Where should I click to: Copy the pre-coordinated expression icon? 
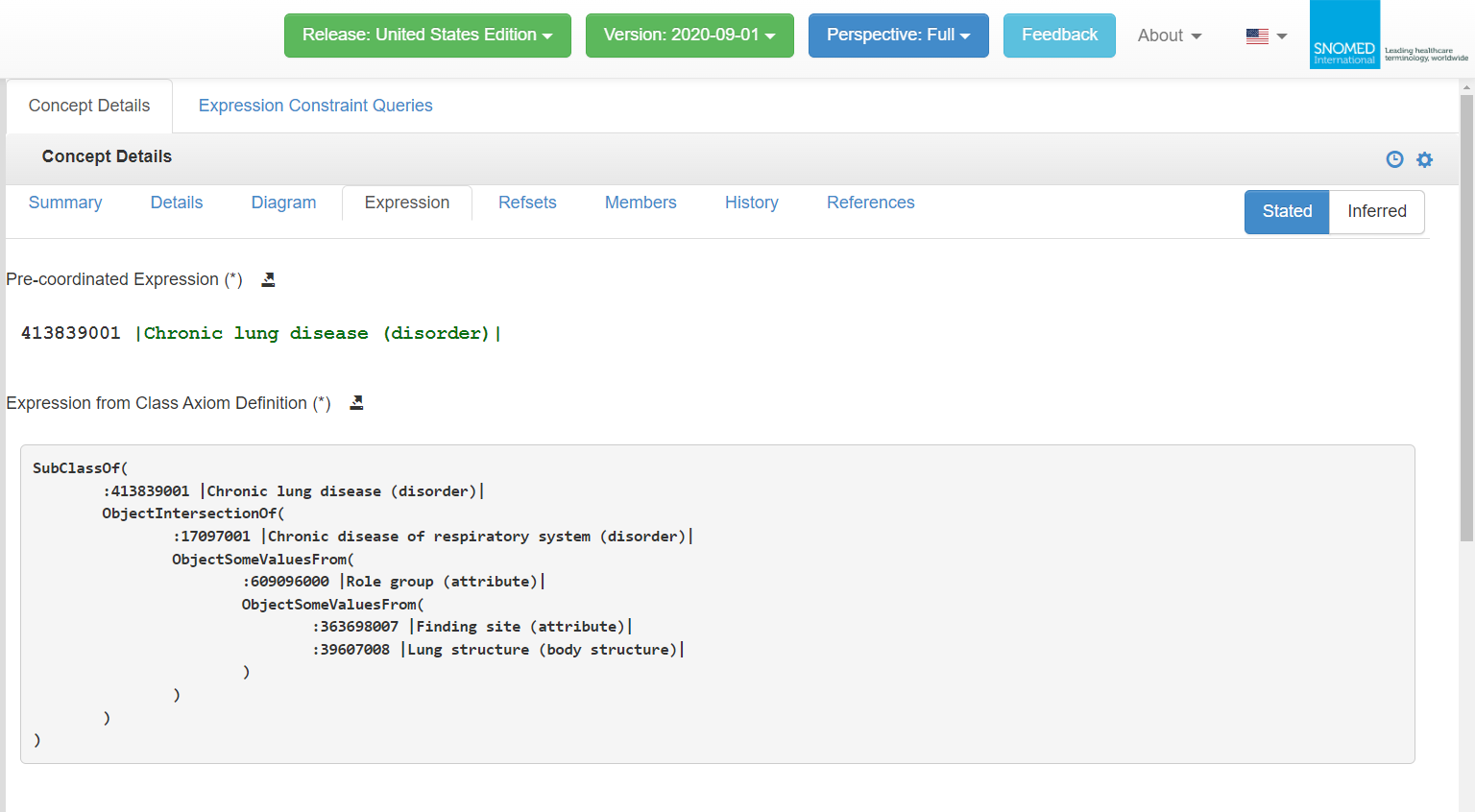[x=269, y=279]
